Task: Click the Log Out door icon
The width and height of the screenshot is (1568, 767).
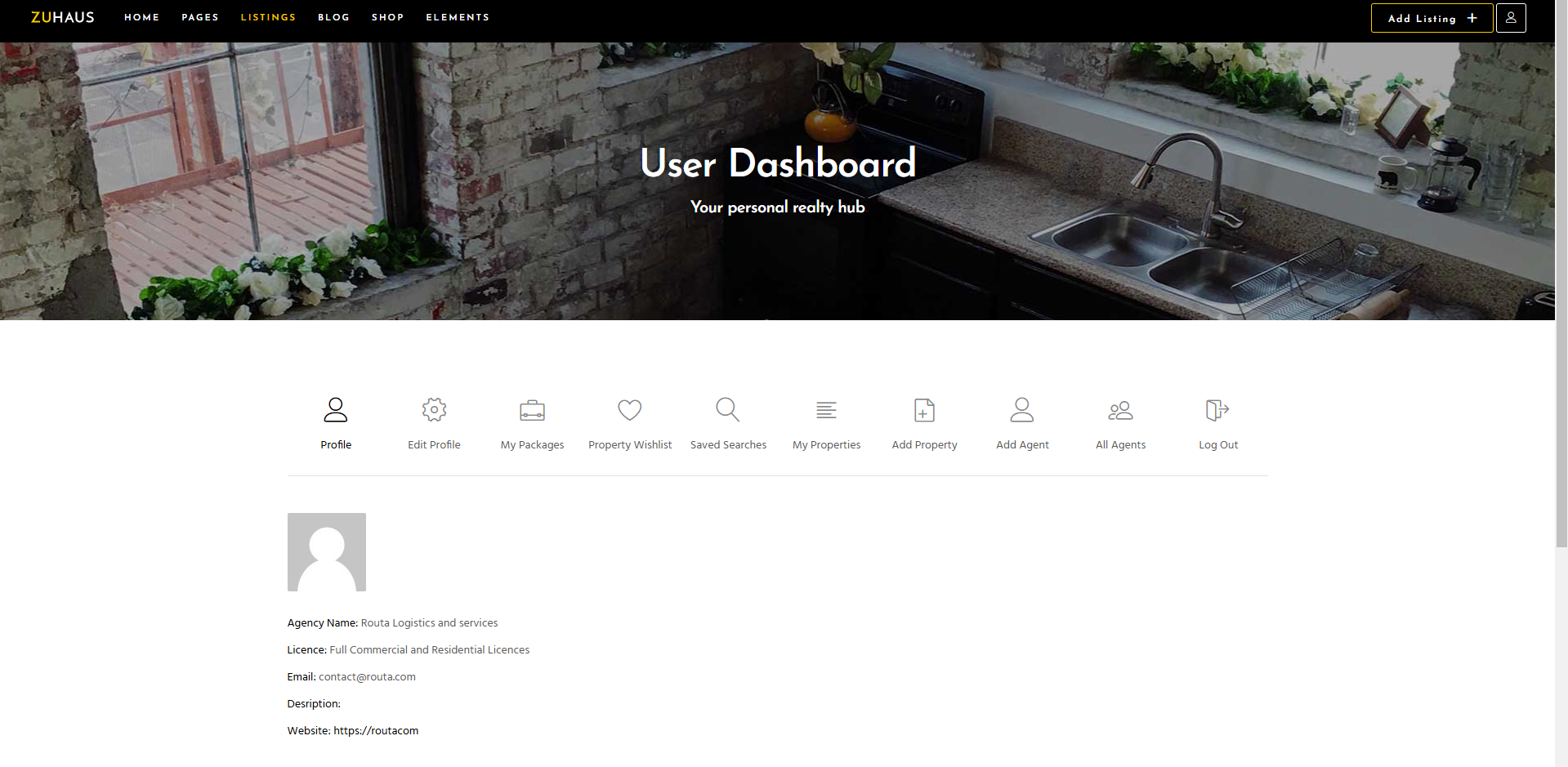Action: (x=1217, y=409)
